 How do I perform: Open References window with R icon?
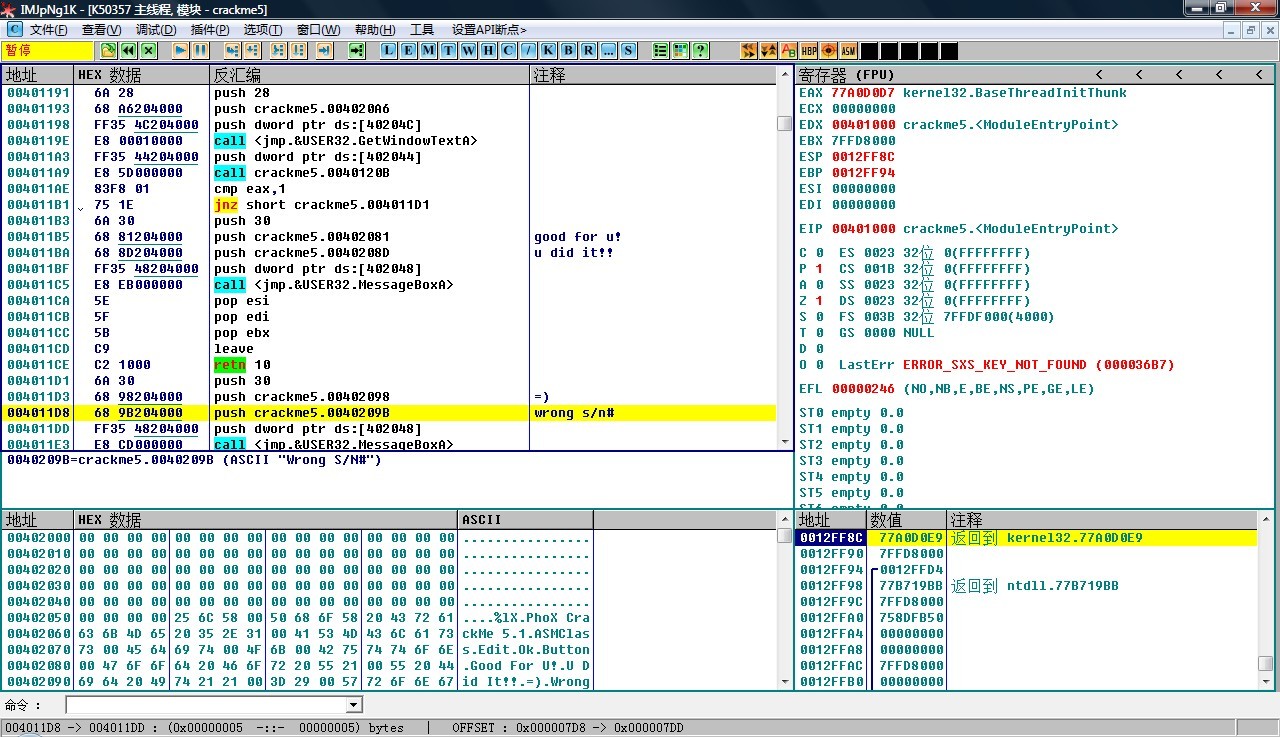589,50
